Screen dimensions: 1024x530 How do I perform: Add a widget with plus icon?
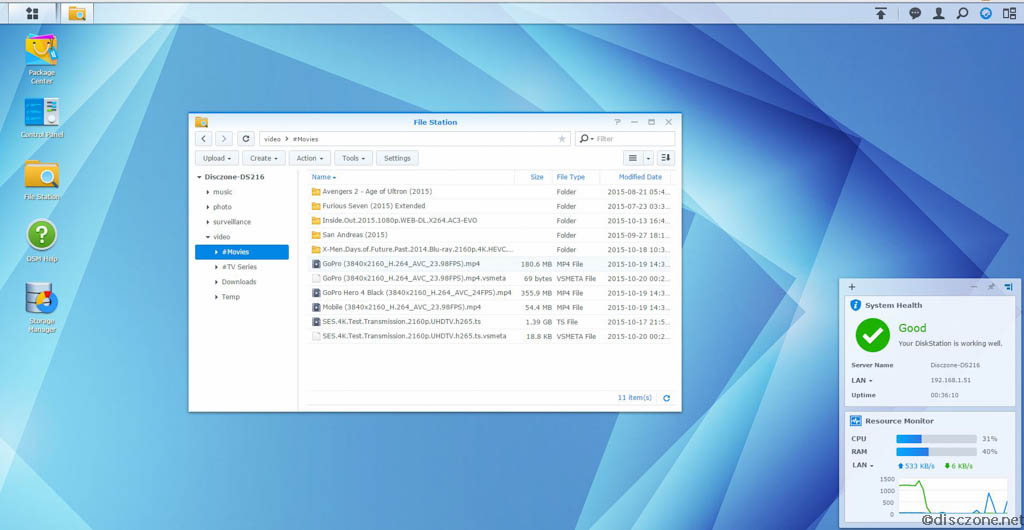click(x=852, y=287)
